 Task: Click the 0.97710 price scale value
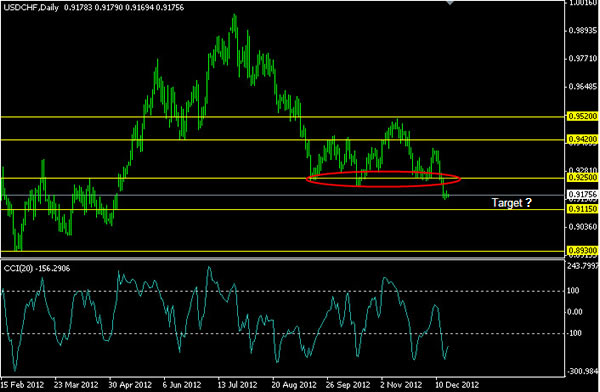583,59
